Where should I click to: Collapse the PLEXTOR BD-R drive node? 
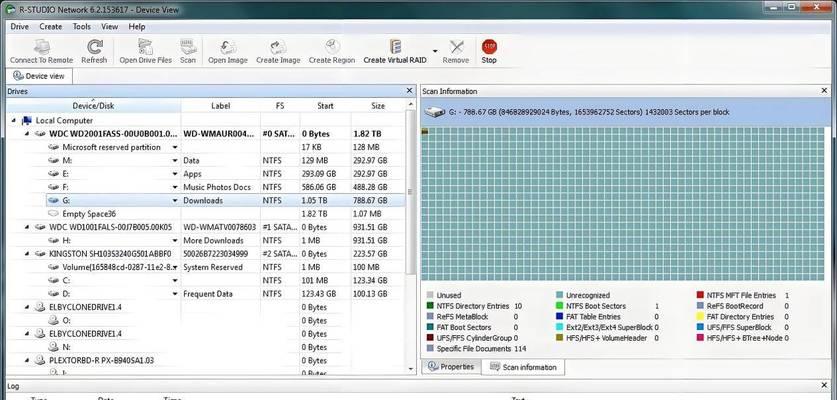click(27, 360)
